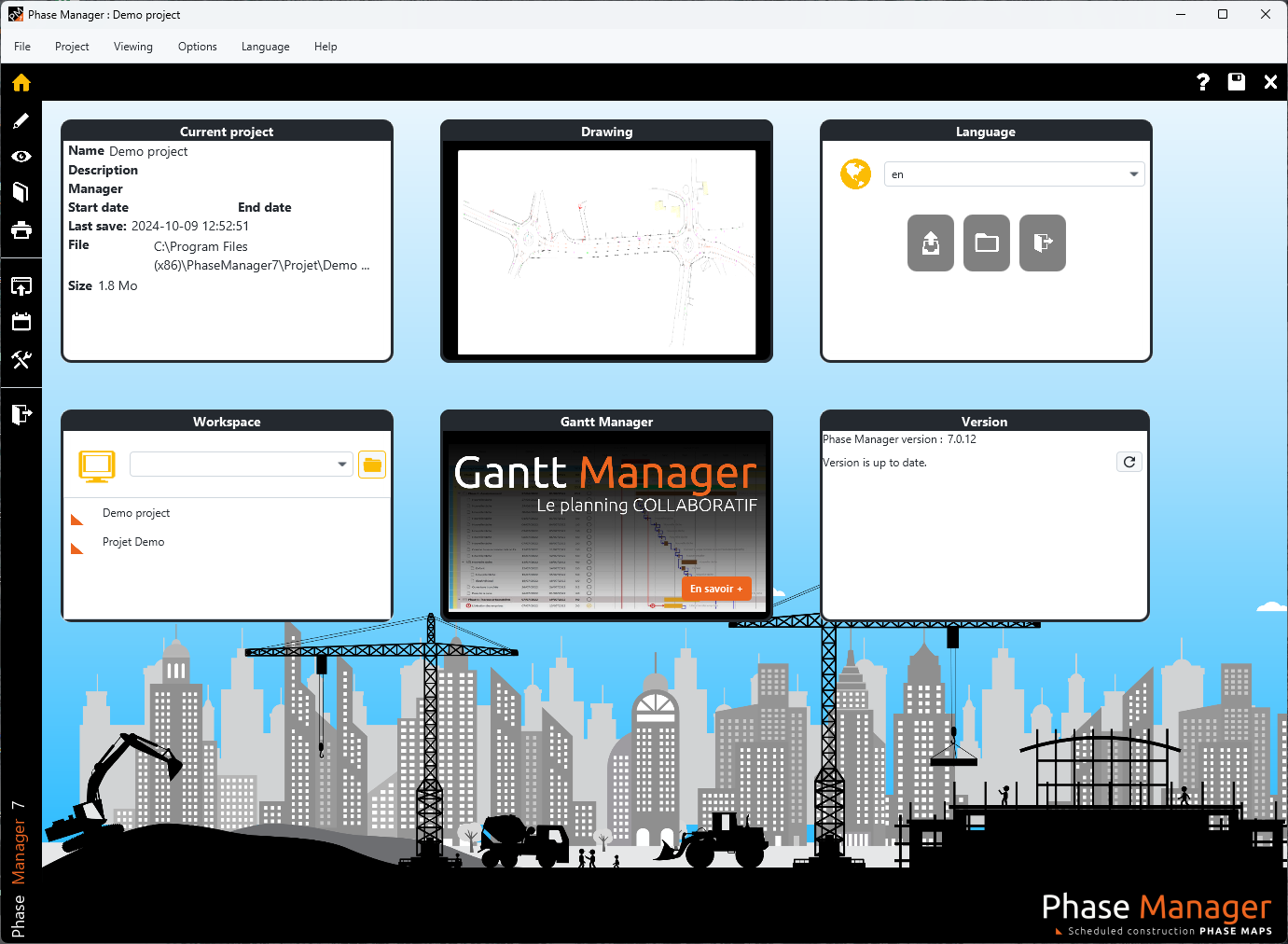Screen dimensions: 1288x944
Task: Click the Version is up to date text
Action: [875, 463]
